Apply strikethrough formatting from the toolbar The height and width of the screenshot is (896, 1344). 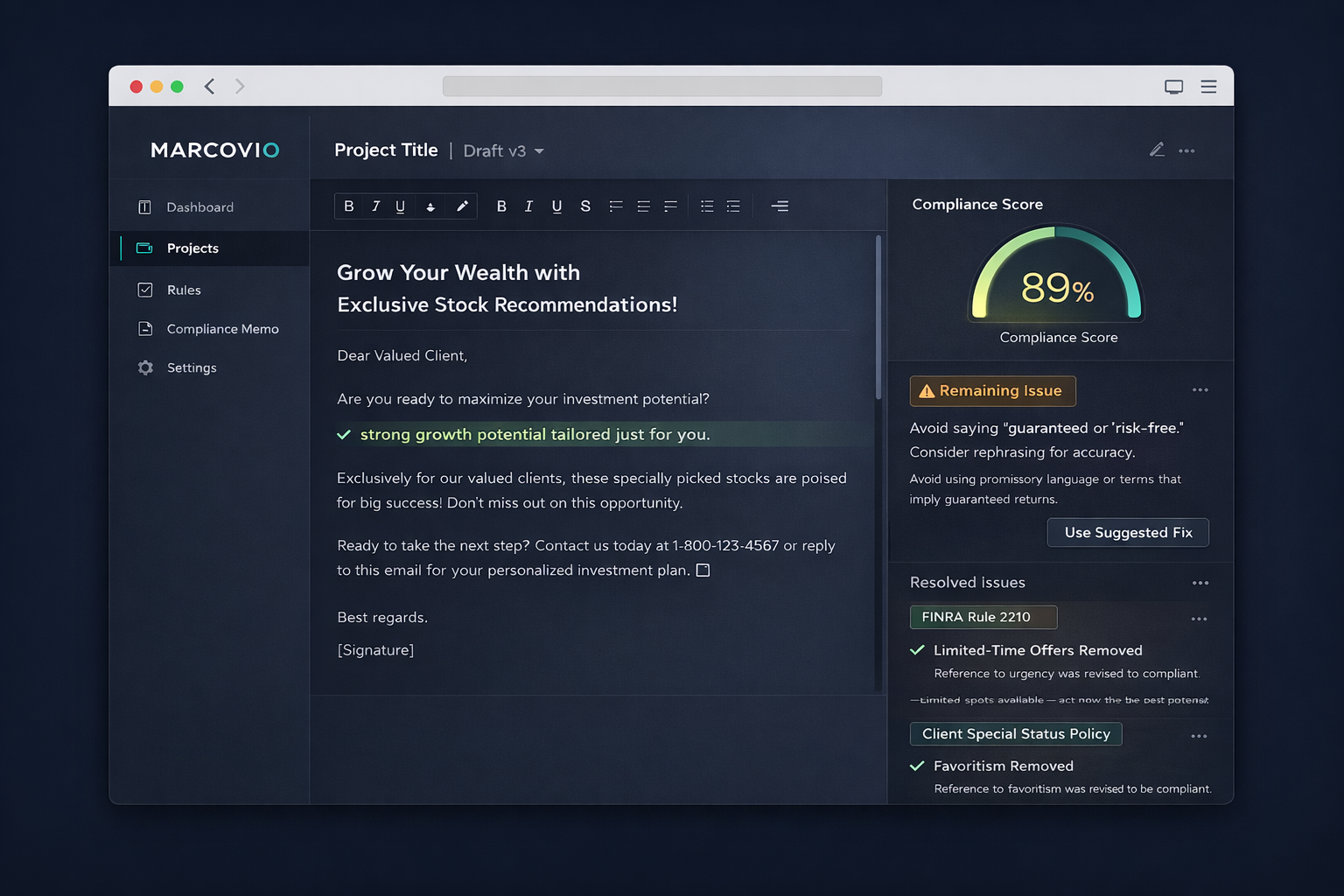click(585, 206)
